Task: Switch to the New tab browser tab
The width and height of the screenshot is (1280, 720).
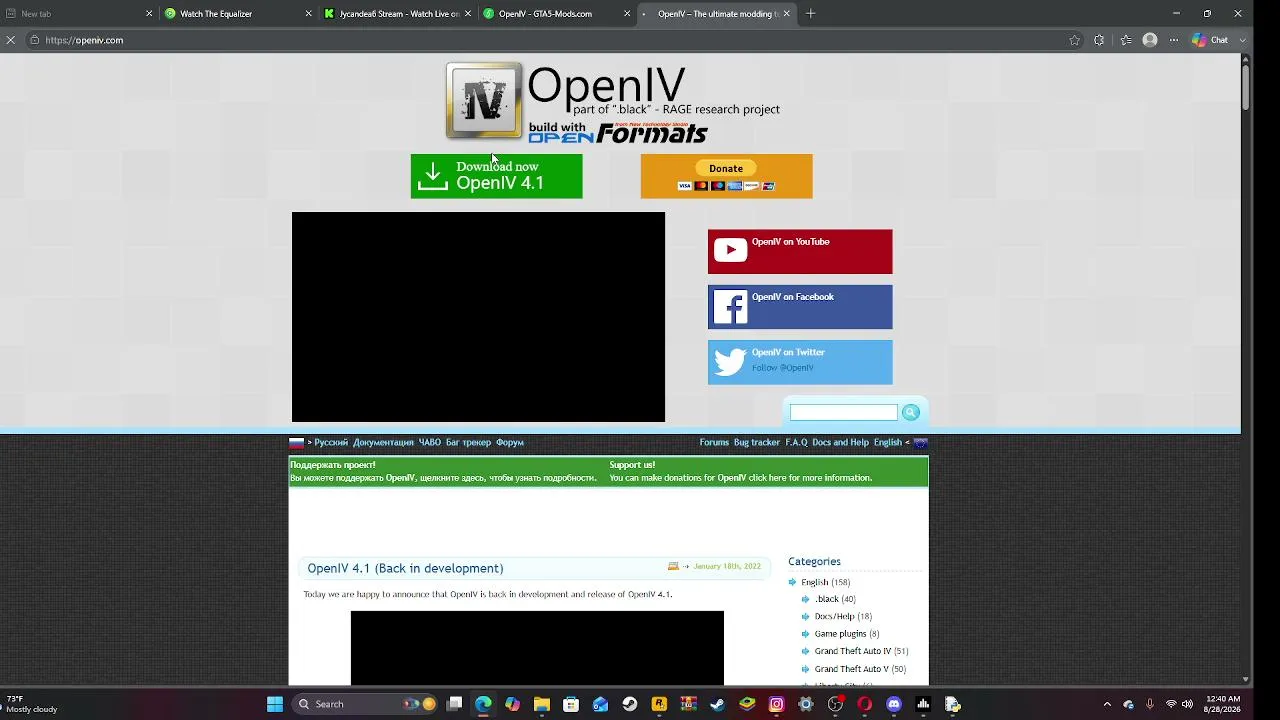Action: point(80,14)
